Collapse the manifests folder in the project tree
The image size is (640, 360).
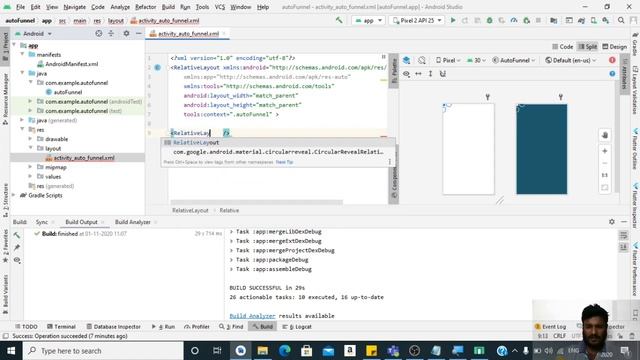click(x=22, y=54)
